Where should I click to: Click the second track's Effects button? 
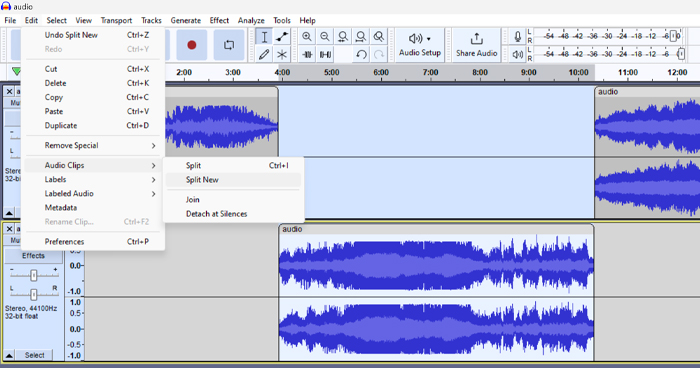coord(33,256)
